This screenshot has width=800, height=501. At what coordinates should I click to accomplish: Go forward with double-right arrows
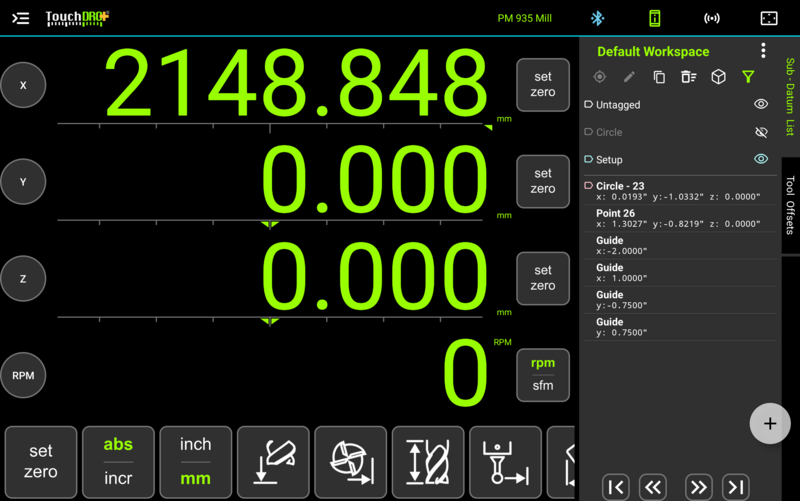click(698, 487)
